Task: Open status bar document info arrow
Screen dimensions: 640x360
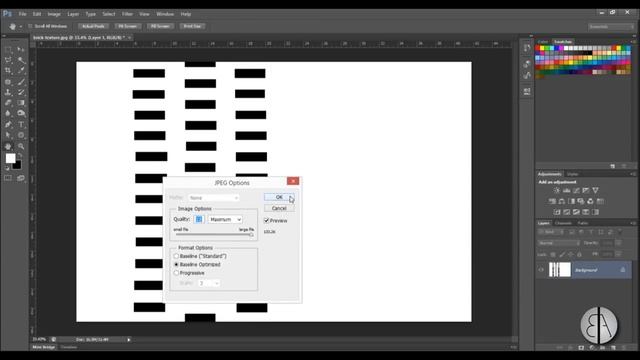Action: pyautogui.click(x=129, y=340)
